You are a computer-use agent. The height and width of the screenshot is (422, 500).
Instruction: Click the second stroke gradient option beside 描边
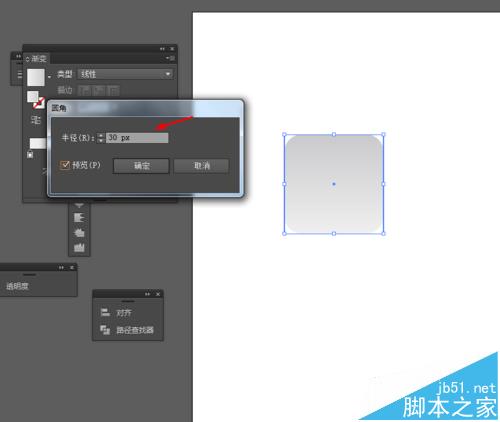[99, 90]
